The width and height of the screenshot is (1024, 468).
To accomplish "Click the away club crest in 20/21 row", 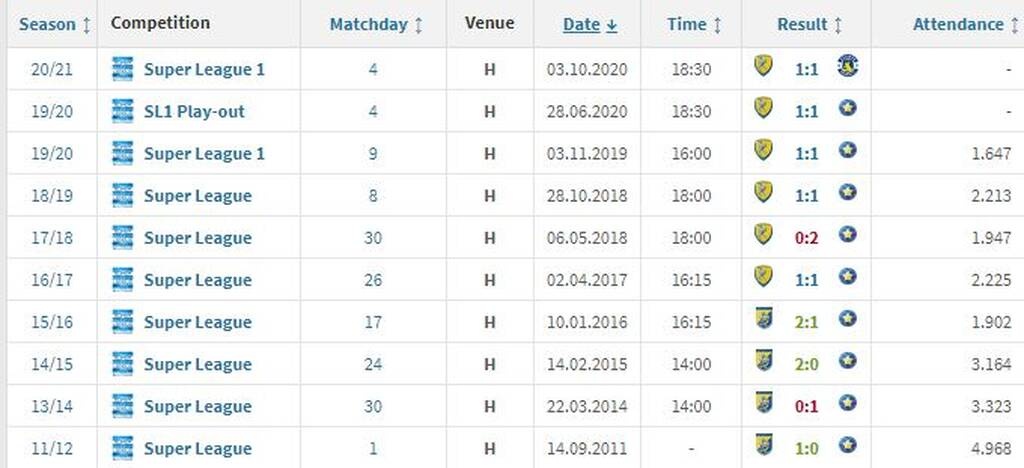I will click(x=848, y=67).
